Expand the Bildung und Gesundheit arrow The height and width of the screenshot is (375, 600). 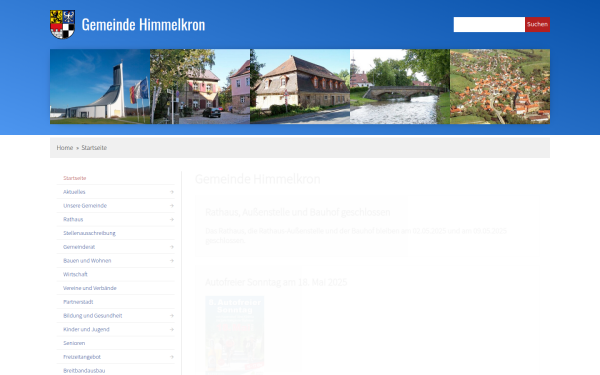click(171, 316)
